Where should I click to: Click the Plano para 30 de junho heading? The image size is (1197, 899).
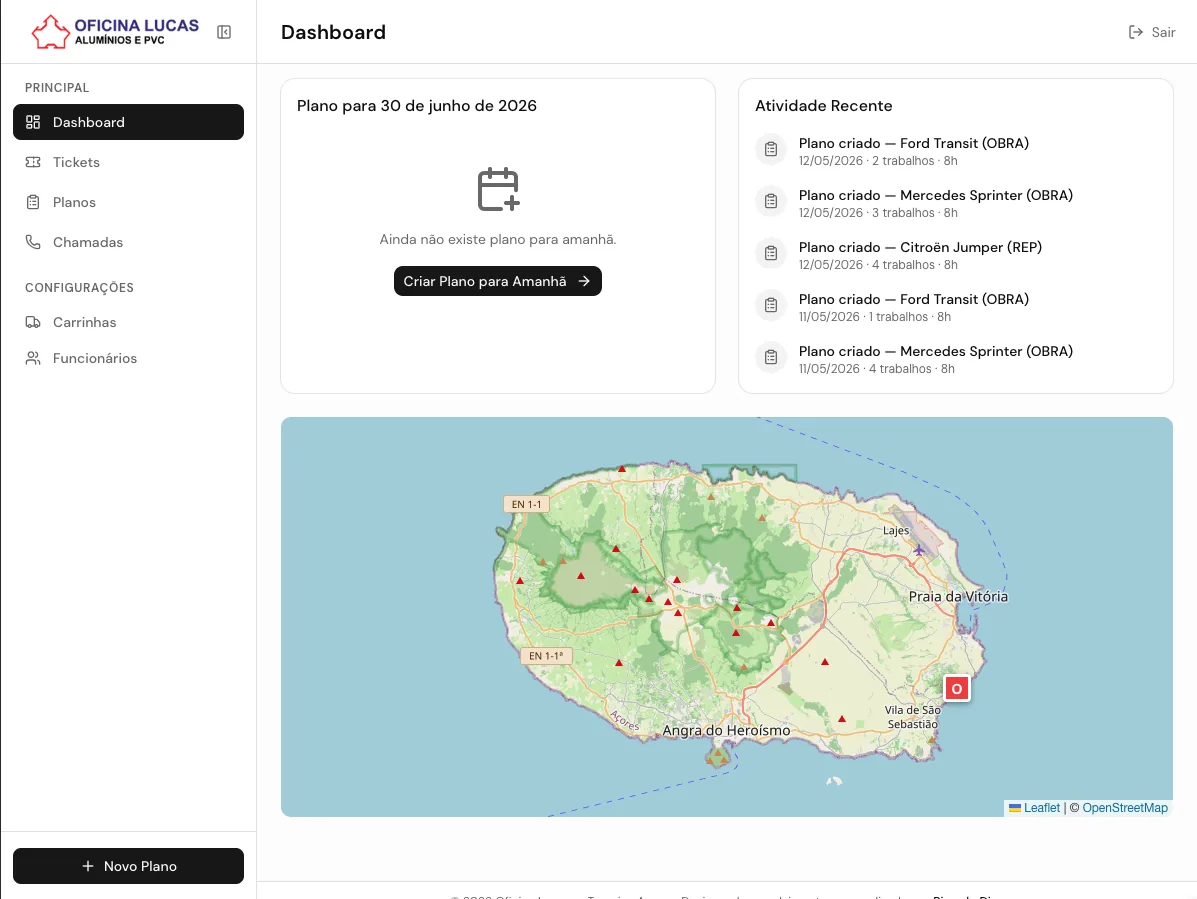417,106
